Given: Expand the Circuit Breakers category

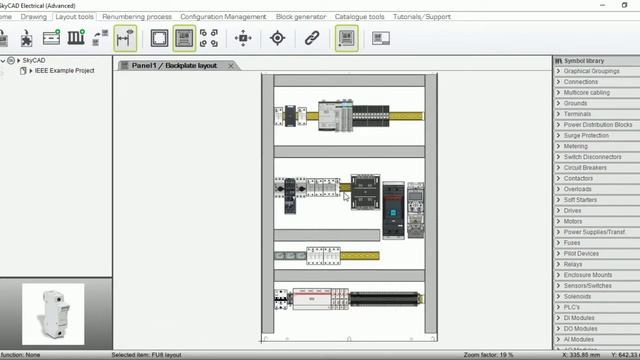Looking at the screenshot, I should pos(558,168).
